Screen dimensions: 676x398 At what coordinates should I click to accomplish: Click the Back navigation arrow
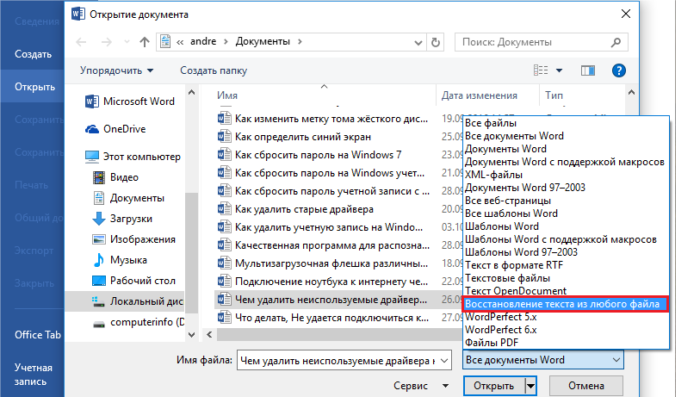click(81, 42)
